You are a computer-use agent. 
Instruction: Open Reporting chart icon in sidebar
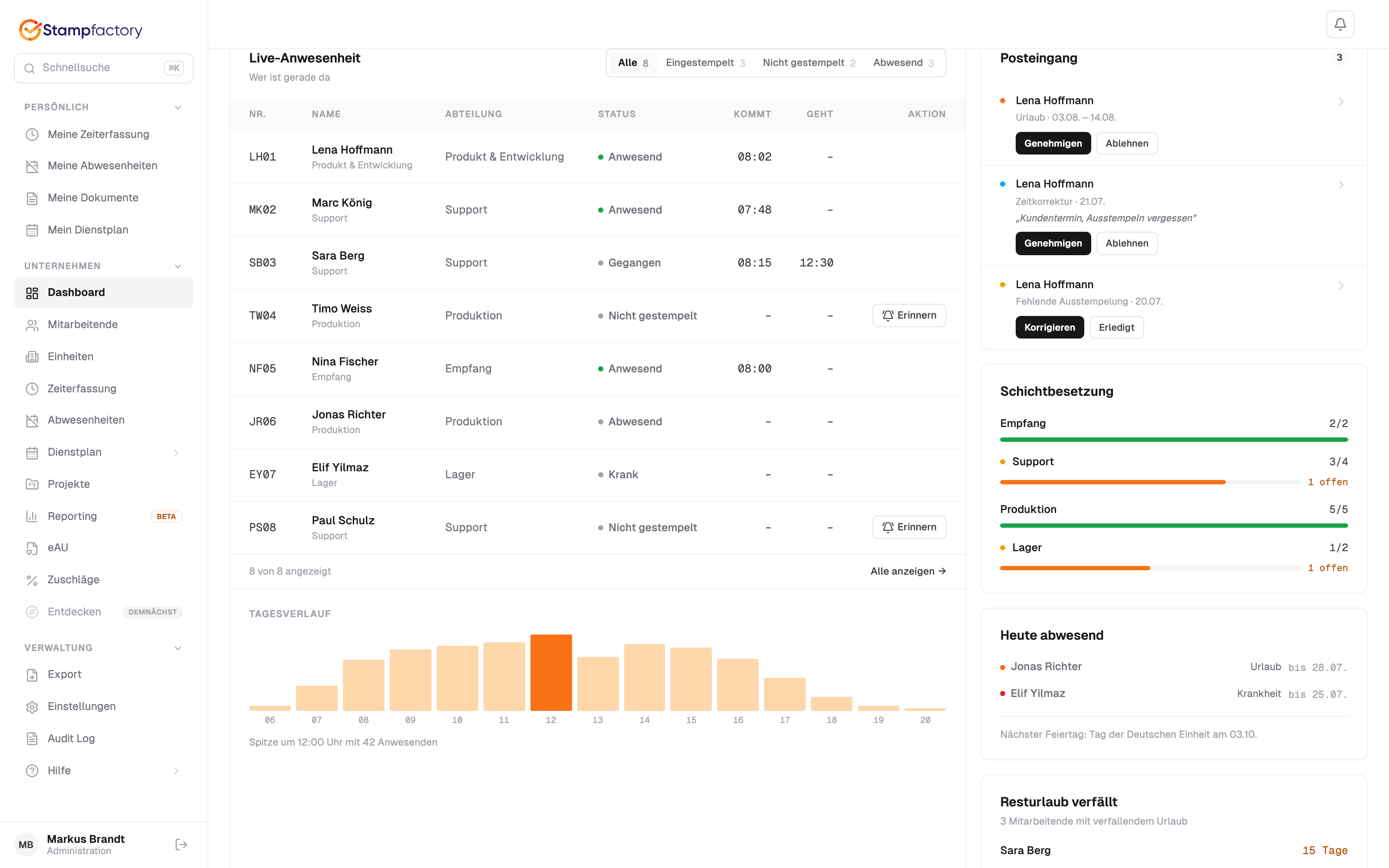pyautogui.click(x=32, y=516)
